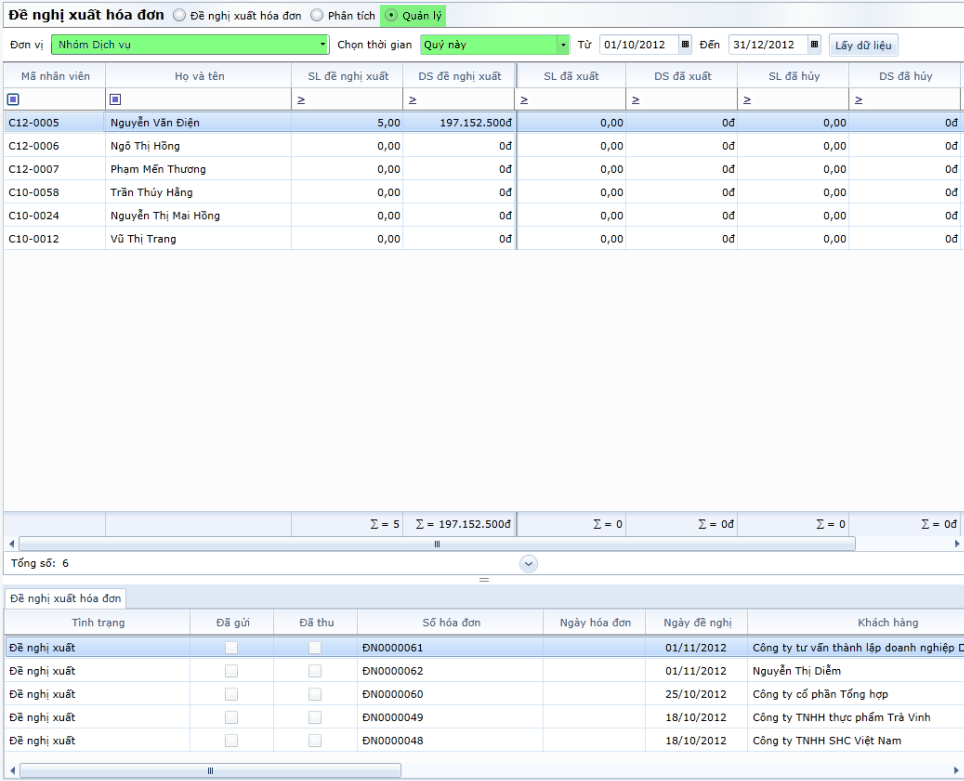Click the filter icon under Họ và tên
The height and width of the screenshot is (781, 964).
click(x=115, y=99)
